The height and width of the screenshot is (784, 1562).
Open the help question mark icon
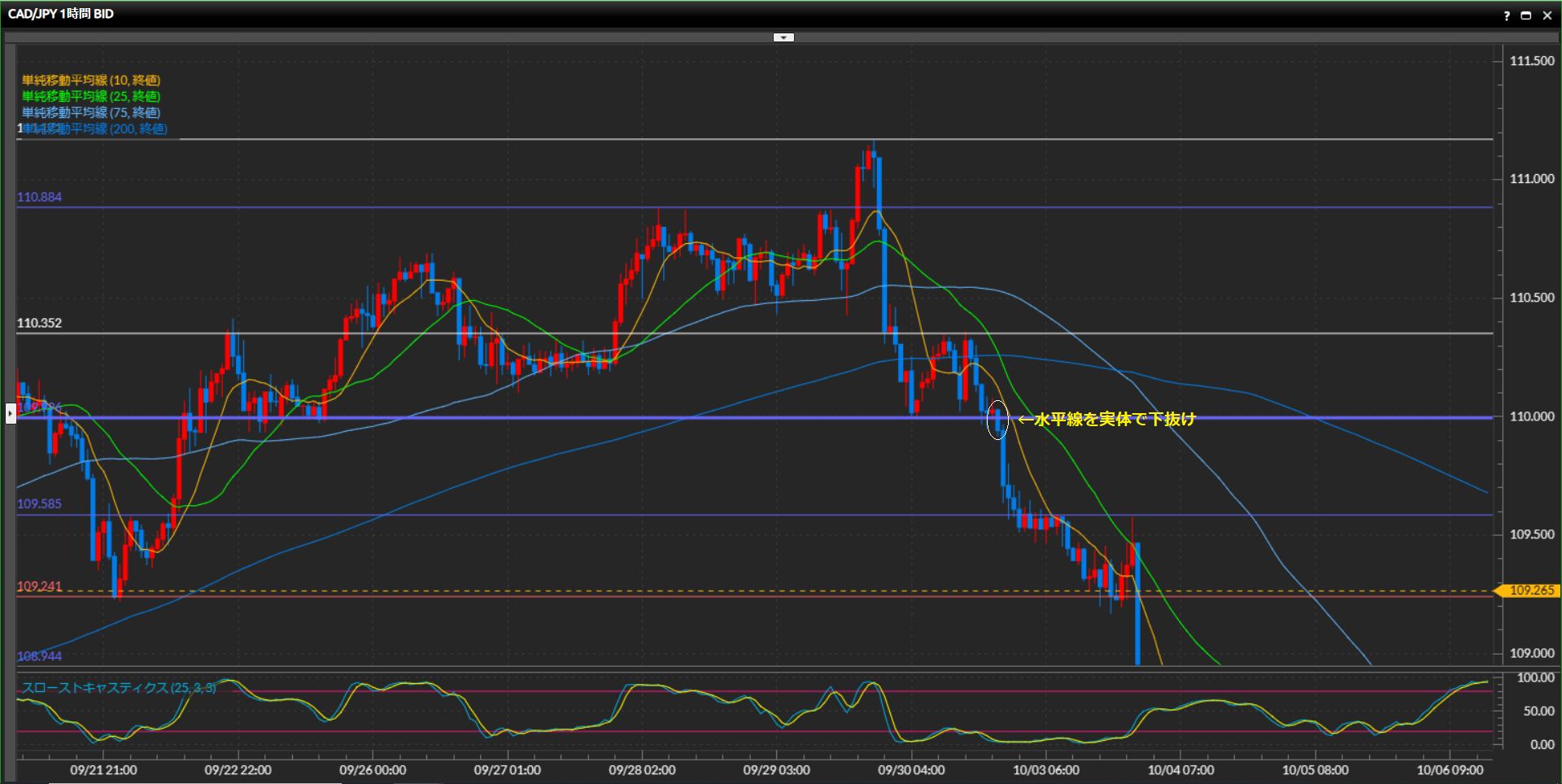(1507, 15)
